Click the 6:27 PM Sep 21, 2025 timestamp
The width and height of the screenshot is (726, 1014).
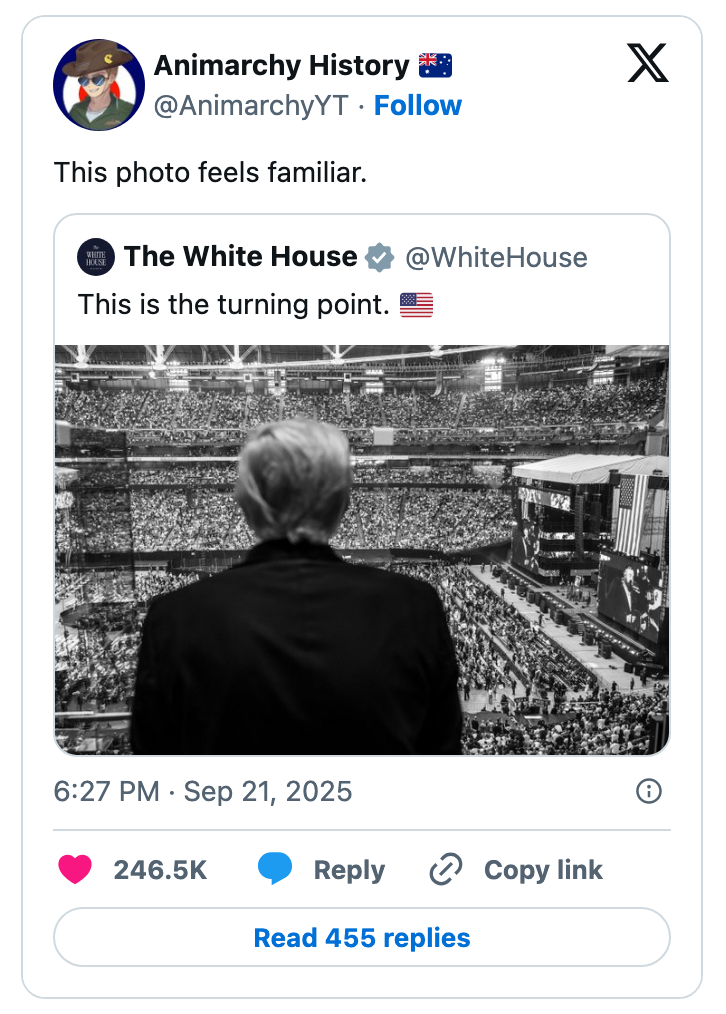pos(203,792)
